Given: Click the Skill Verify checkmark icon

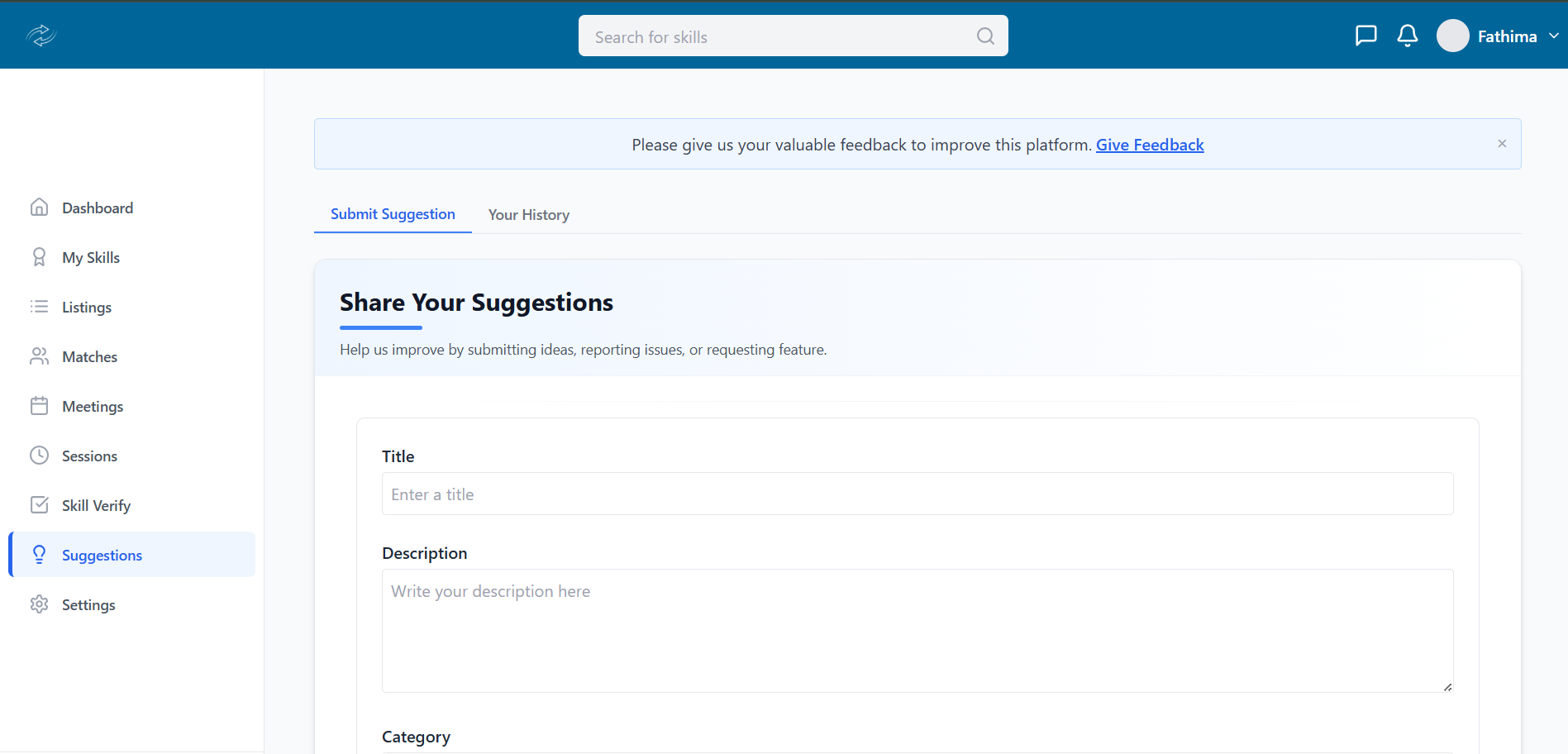Looking at the screenshot, I should 39,505.
